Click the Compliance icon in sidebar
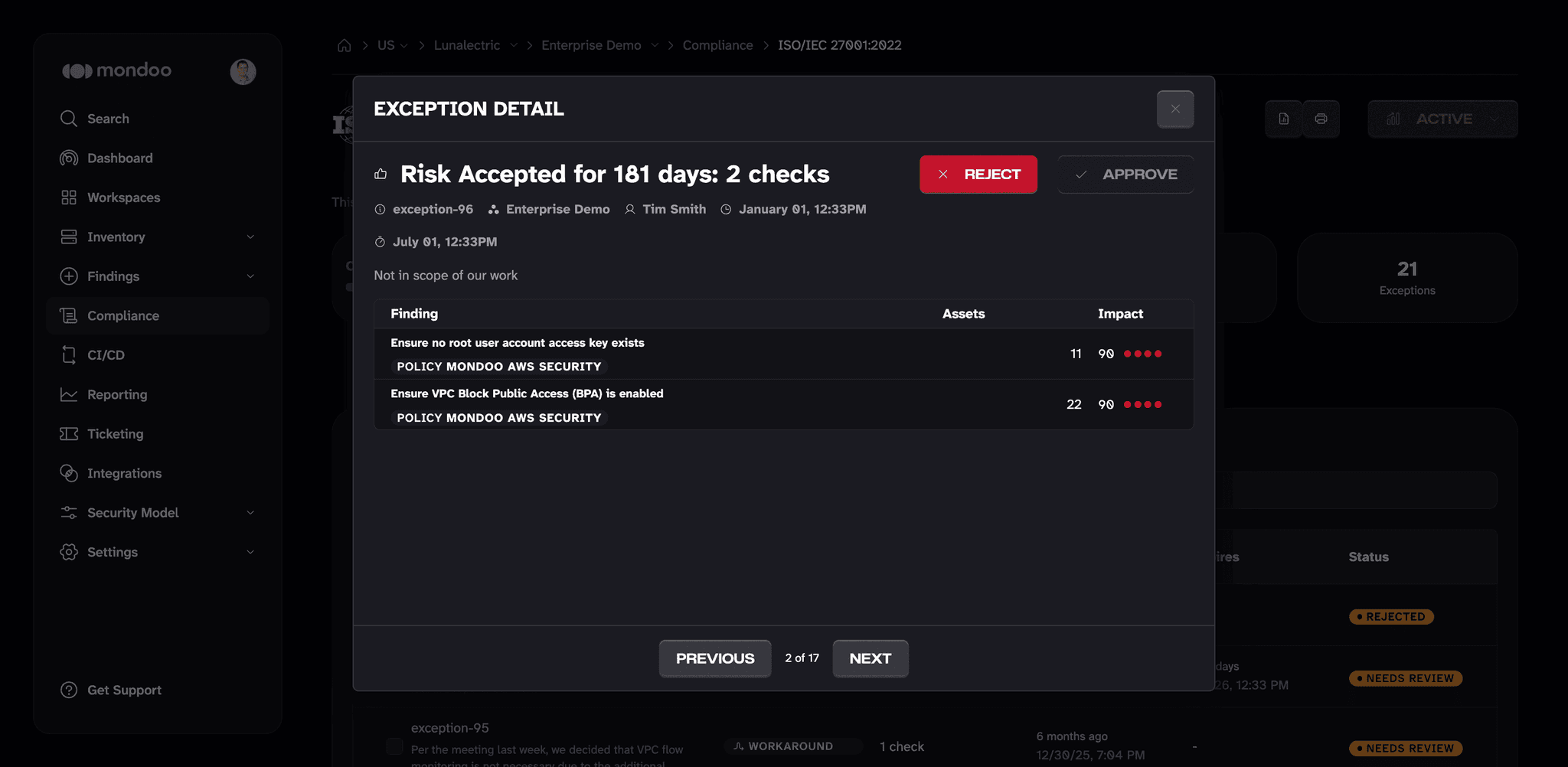This screenshot has height=767, width=1568. (69, 315)
